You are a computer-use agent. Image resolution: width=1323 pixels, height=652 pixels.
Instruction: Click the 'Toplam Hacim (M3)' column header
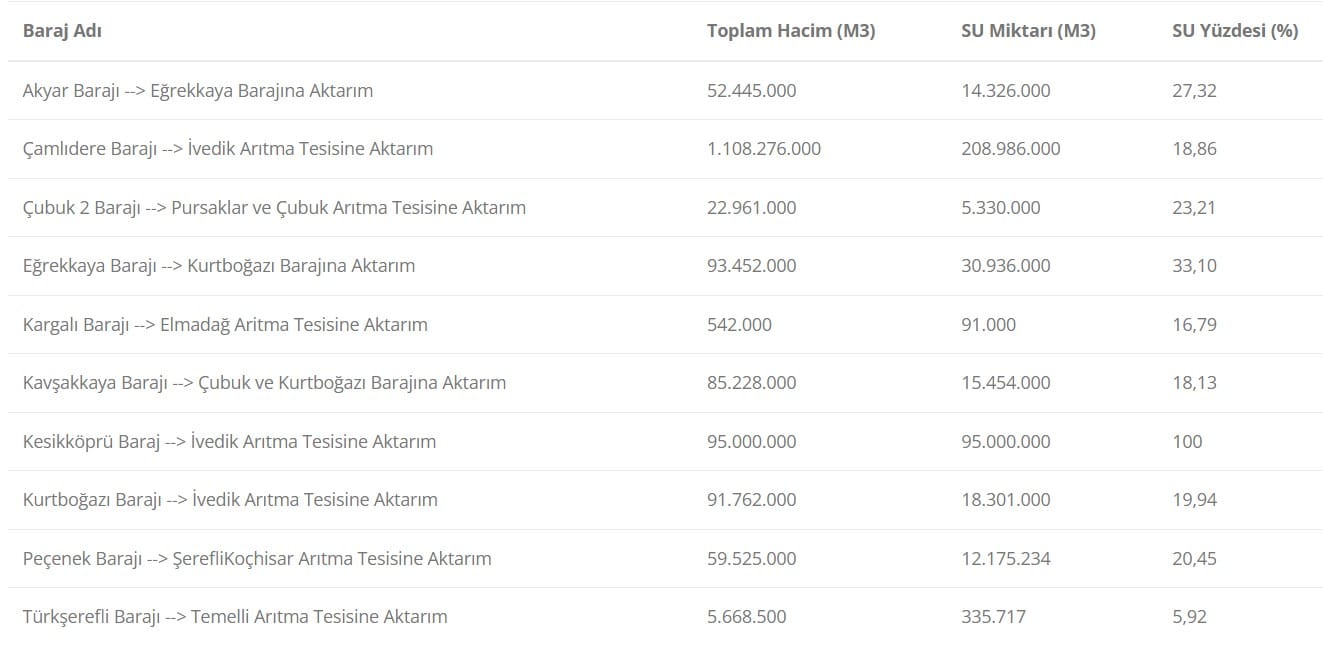(790, 31)
